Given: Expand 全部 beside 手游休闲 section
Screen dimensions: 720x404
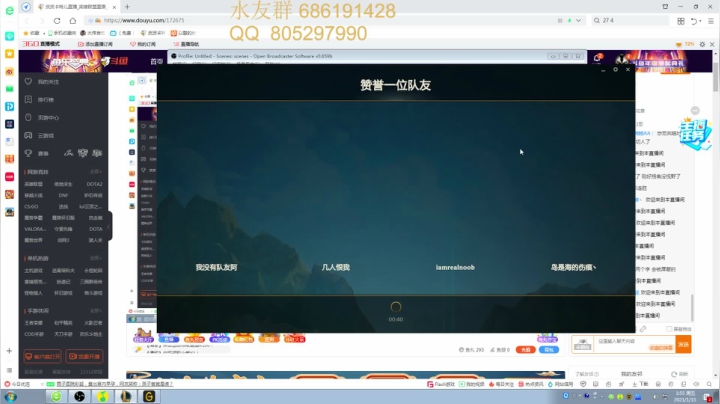Looking at the screenshot, I should coord(96,311).
